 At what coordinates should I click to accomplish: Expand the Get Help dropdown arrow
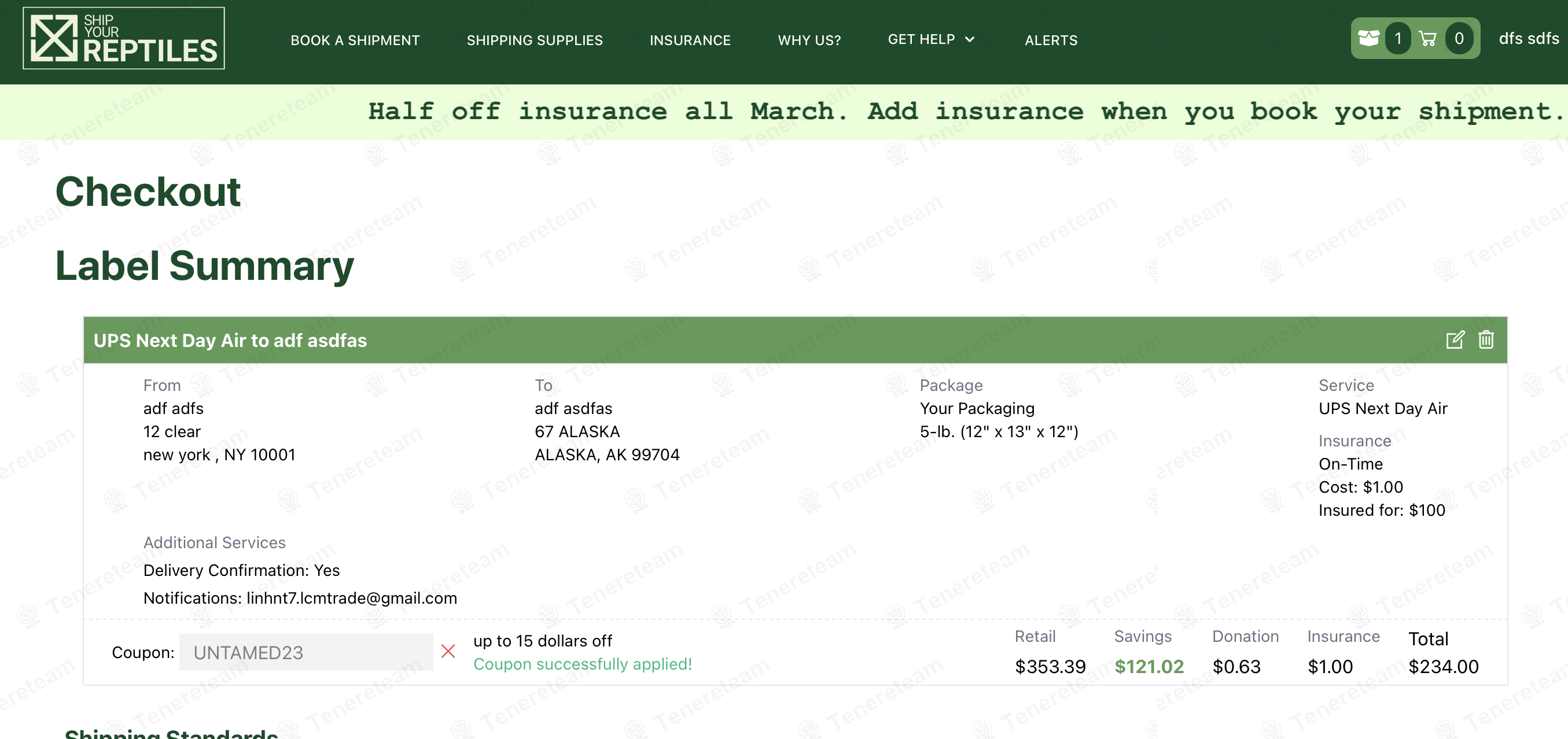coord(970,39)
